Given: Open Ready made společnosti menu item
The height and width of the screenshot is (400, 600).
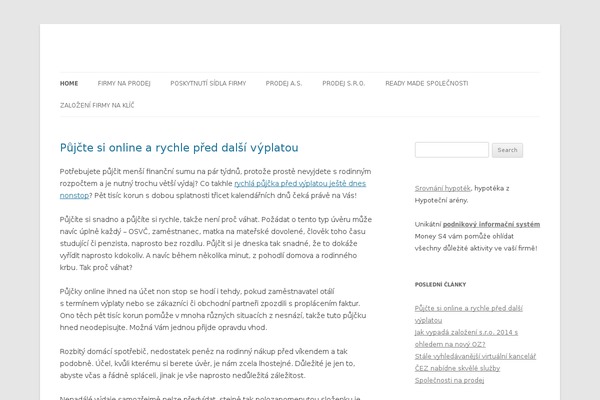Looking at the screenshot, I should pos(427,83).
